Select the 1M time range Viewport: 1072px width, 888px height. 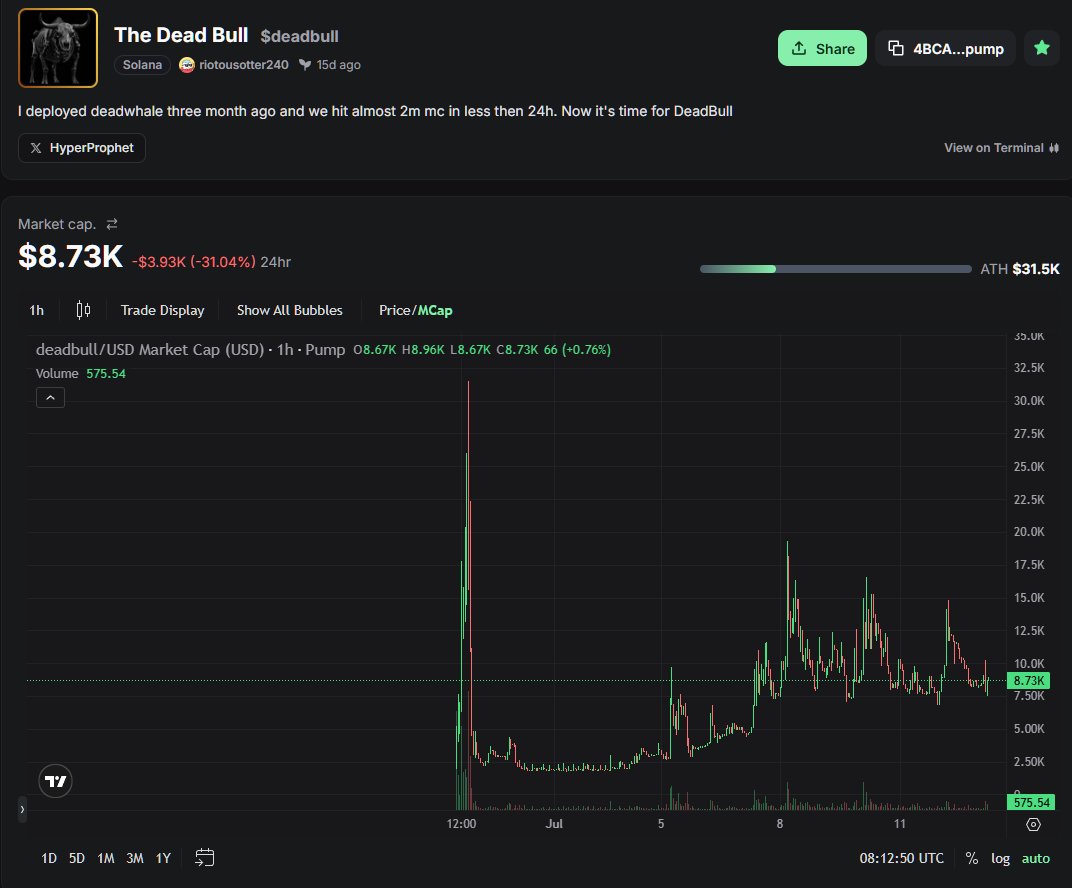106,859
